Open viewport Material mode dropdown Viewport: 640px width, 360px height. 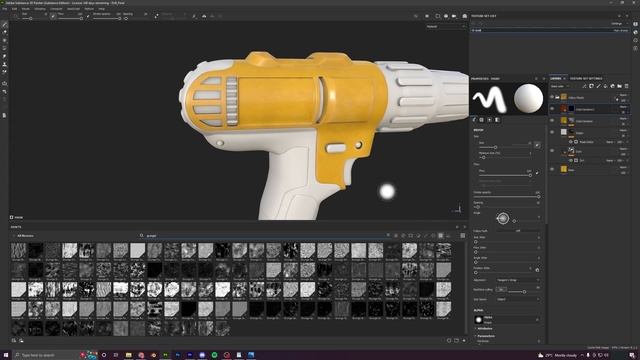pyautogui.click(x=445, y=27)
